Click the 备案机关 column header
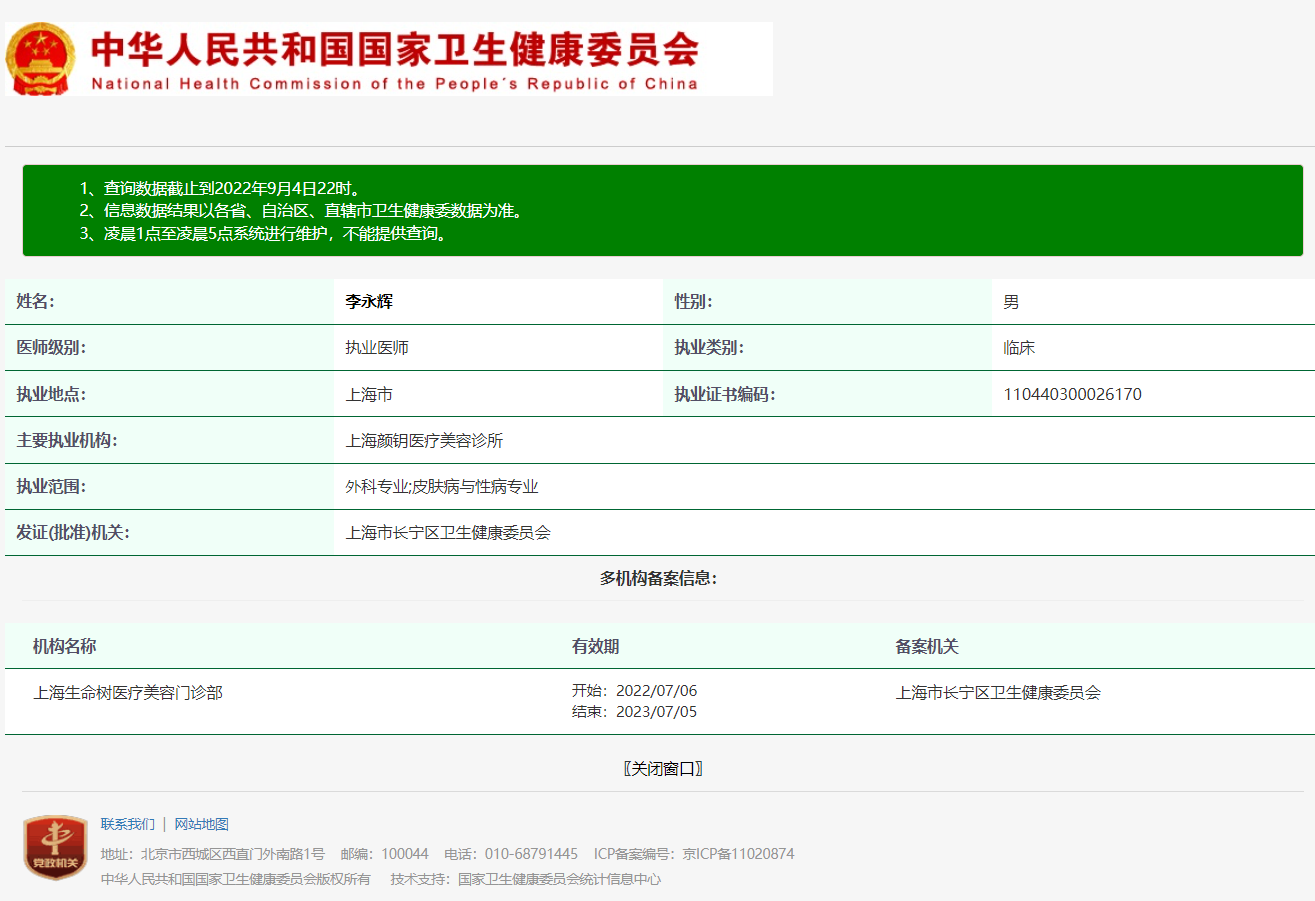The width and height of the screenshot is (1315, 901). pyautogui.click(x=927, y=646)
